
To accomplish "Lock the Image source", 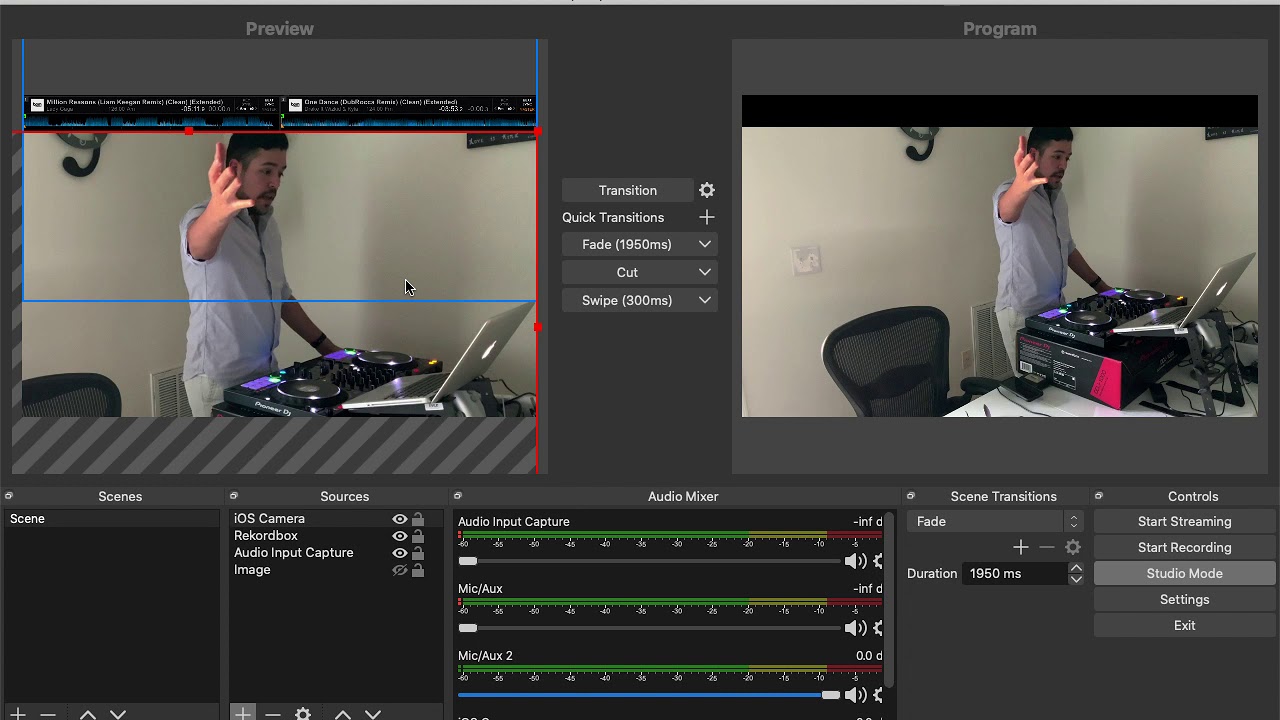I will [x=418, y=570].
